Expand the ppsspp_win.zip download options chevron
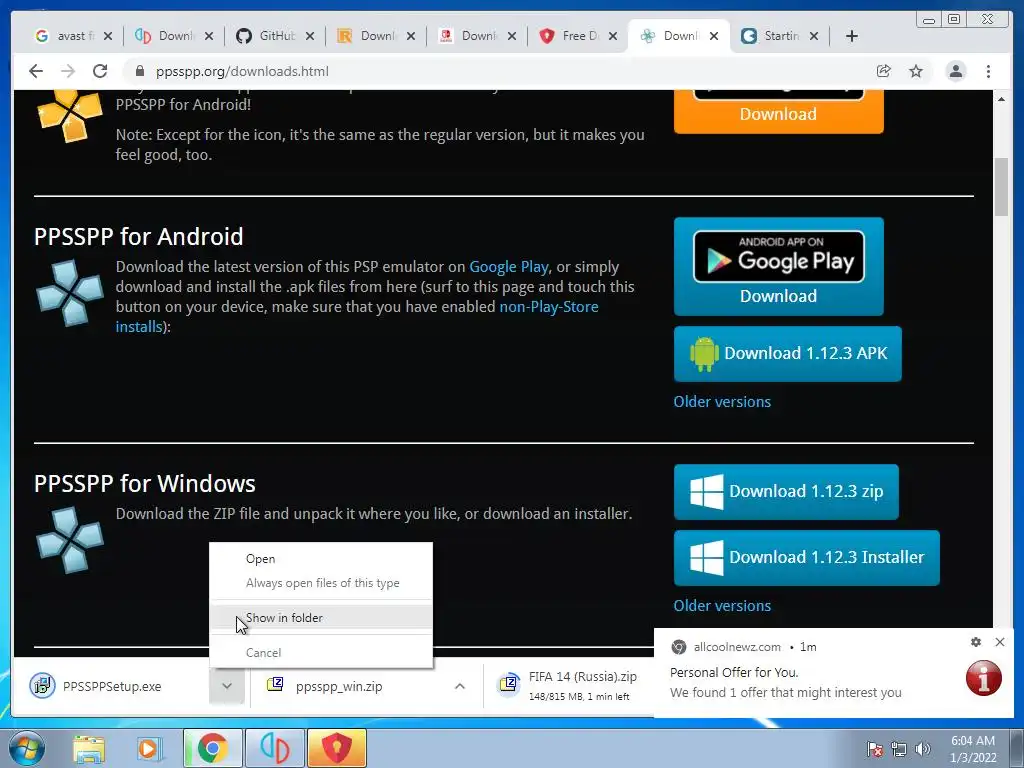1024x768 pixels. 460,686
